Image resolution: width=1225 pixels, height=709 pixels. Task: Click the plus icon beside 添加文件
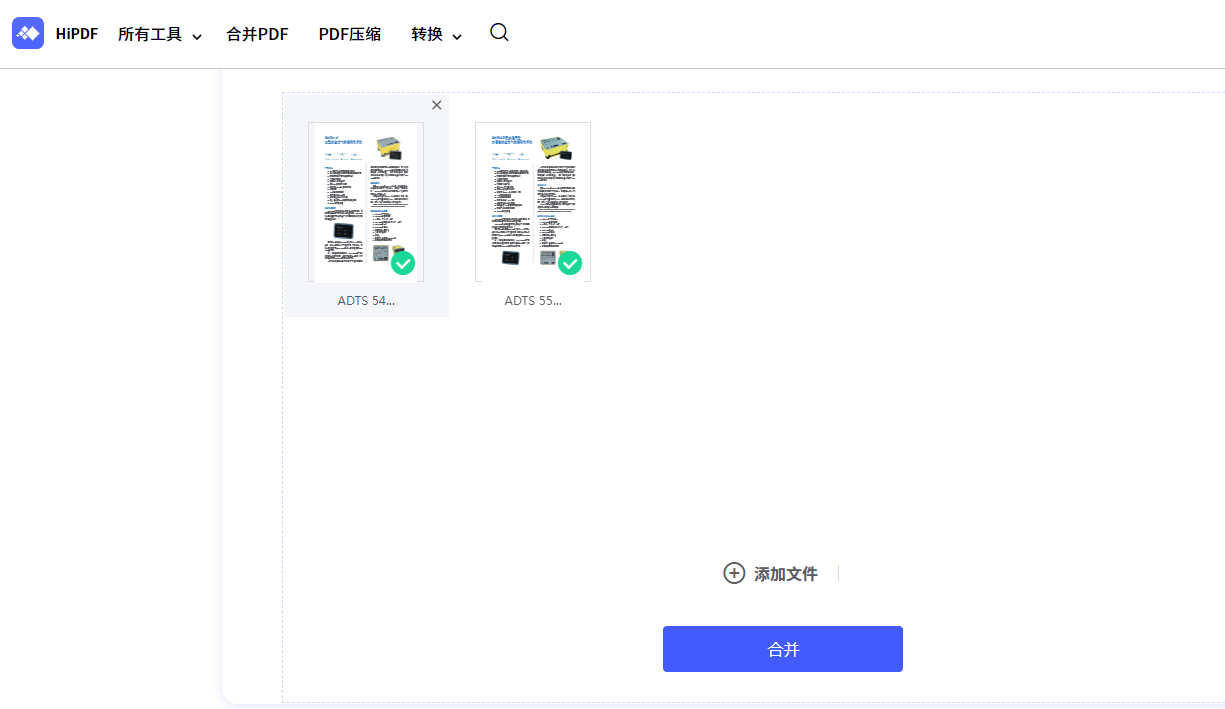tap(733, 573)
